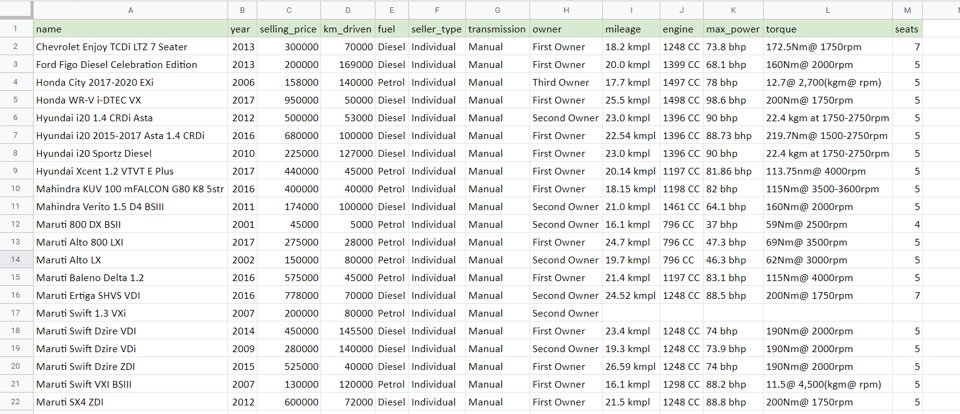This screenshot has width=960, height=414.
Task: Click max_power '37 bhp' cell
Action: 733,224
